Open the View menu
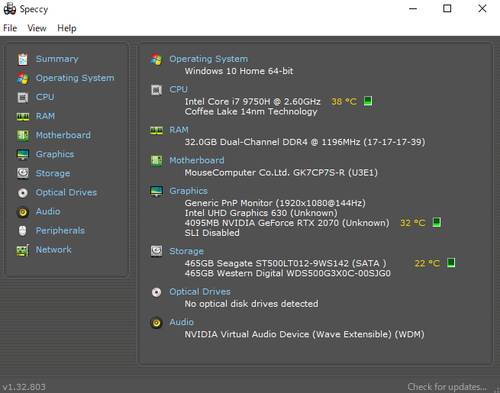The height and width of the screenshot is (393, 500). [x=37, y=28]
